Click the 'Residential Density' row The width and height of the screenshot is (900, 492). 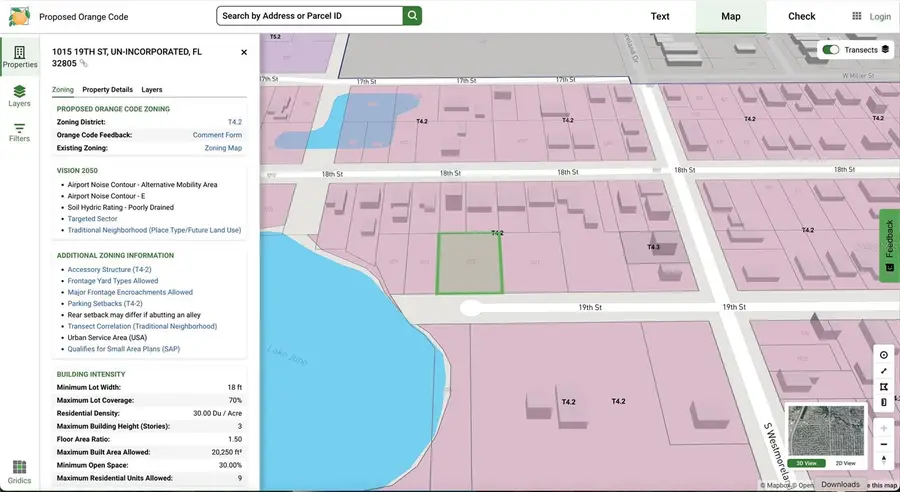(x=149, y=413)
